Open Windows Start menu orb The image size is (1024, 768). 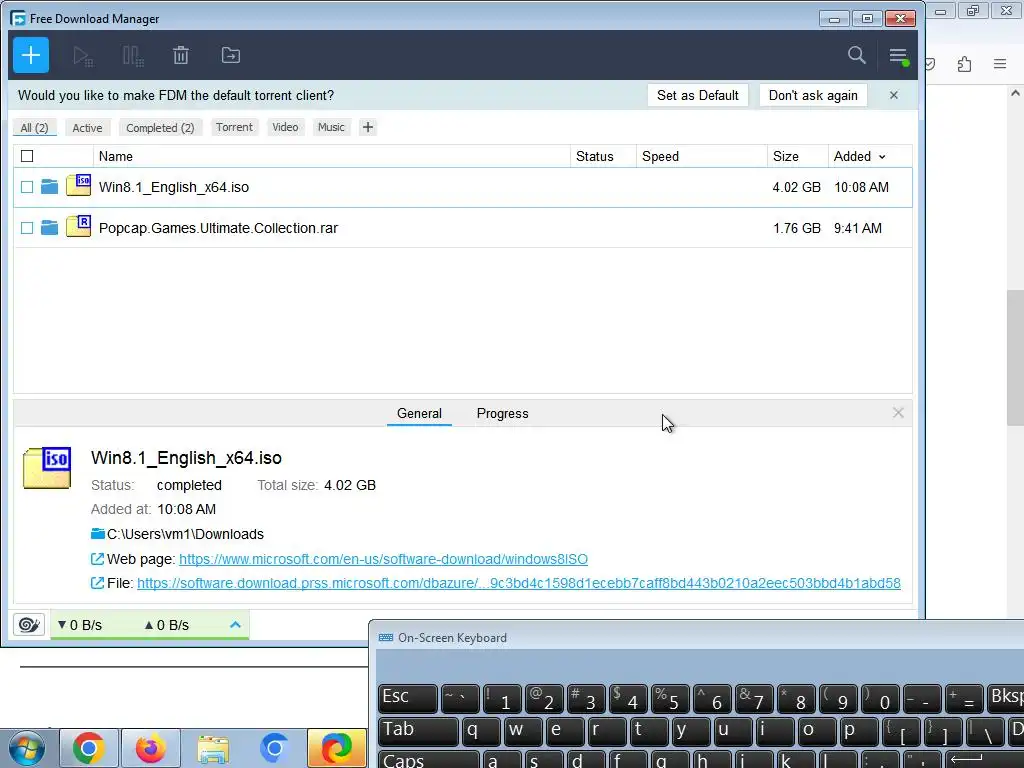click(x=26, y=748)
